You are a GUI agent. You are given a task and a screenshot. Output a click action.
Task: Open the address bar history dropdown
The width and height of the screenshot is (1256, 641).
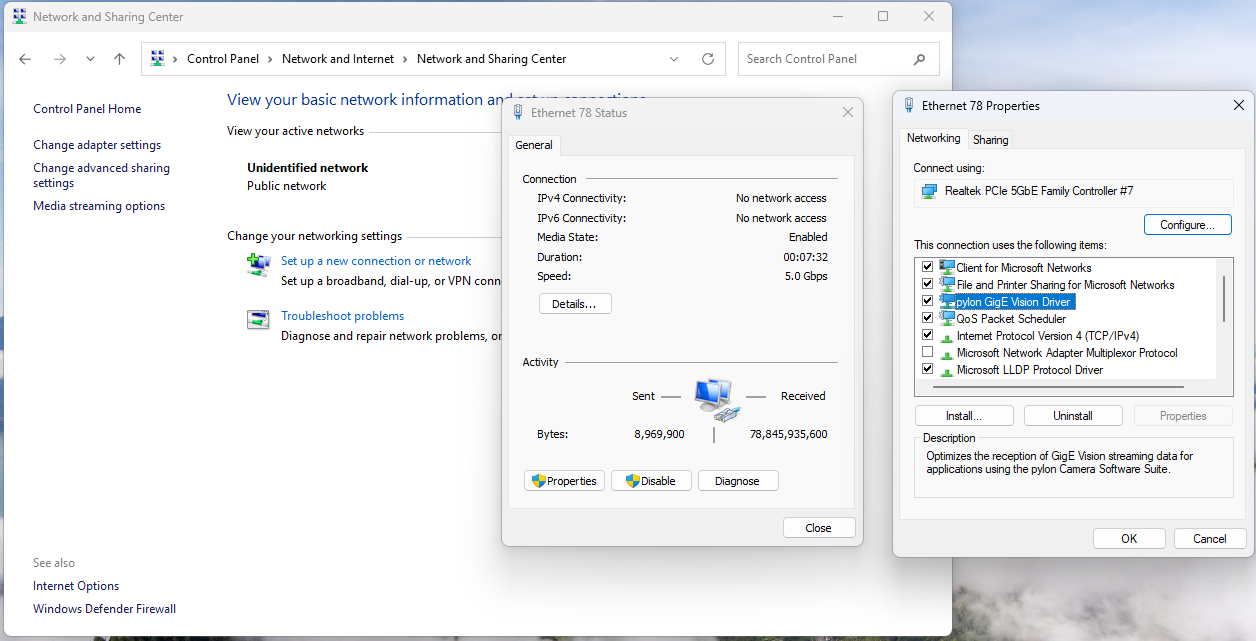[x=676, y=59]
